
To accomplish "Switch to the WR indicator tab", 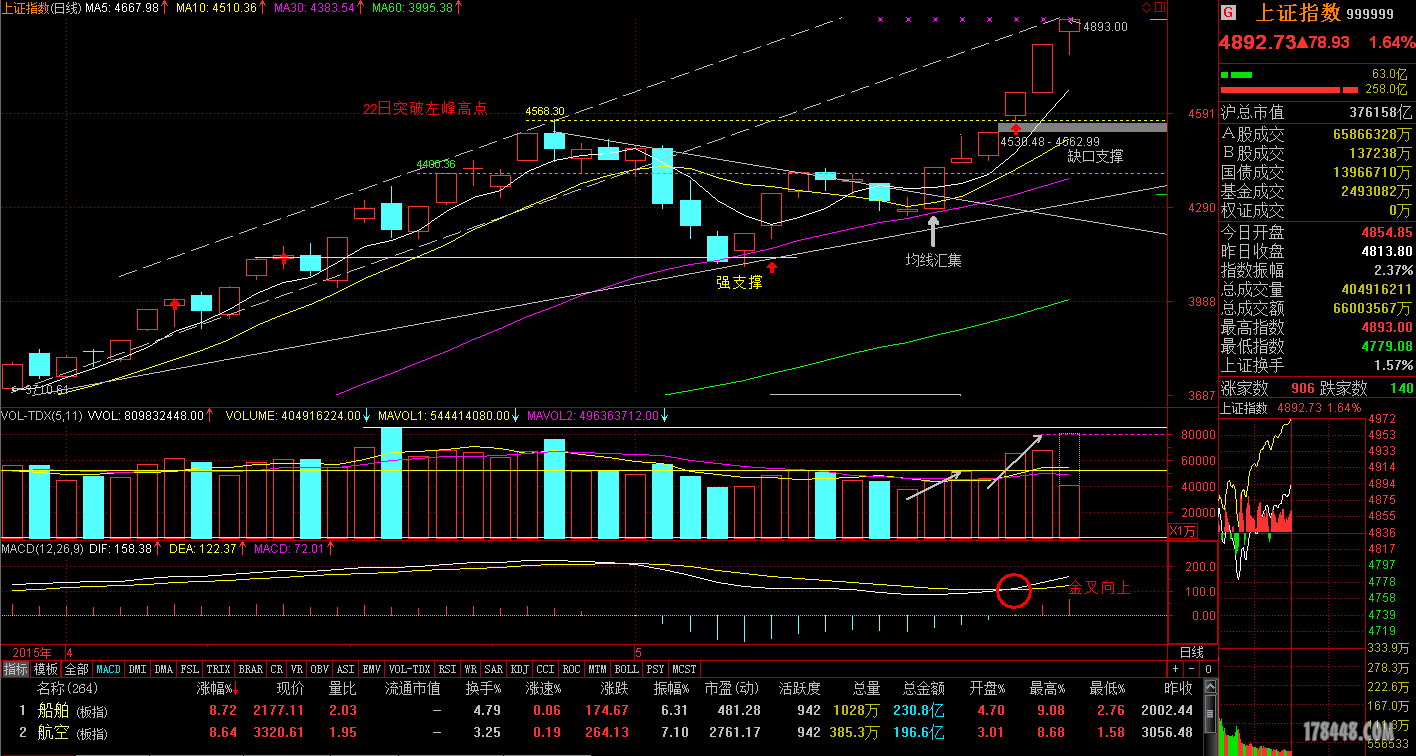I will coord(471,669).
